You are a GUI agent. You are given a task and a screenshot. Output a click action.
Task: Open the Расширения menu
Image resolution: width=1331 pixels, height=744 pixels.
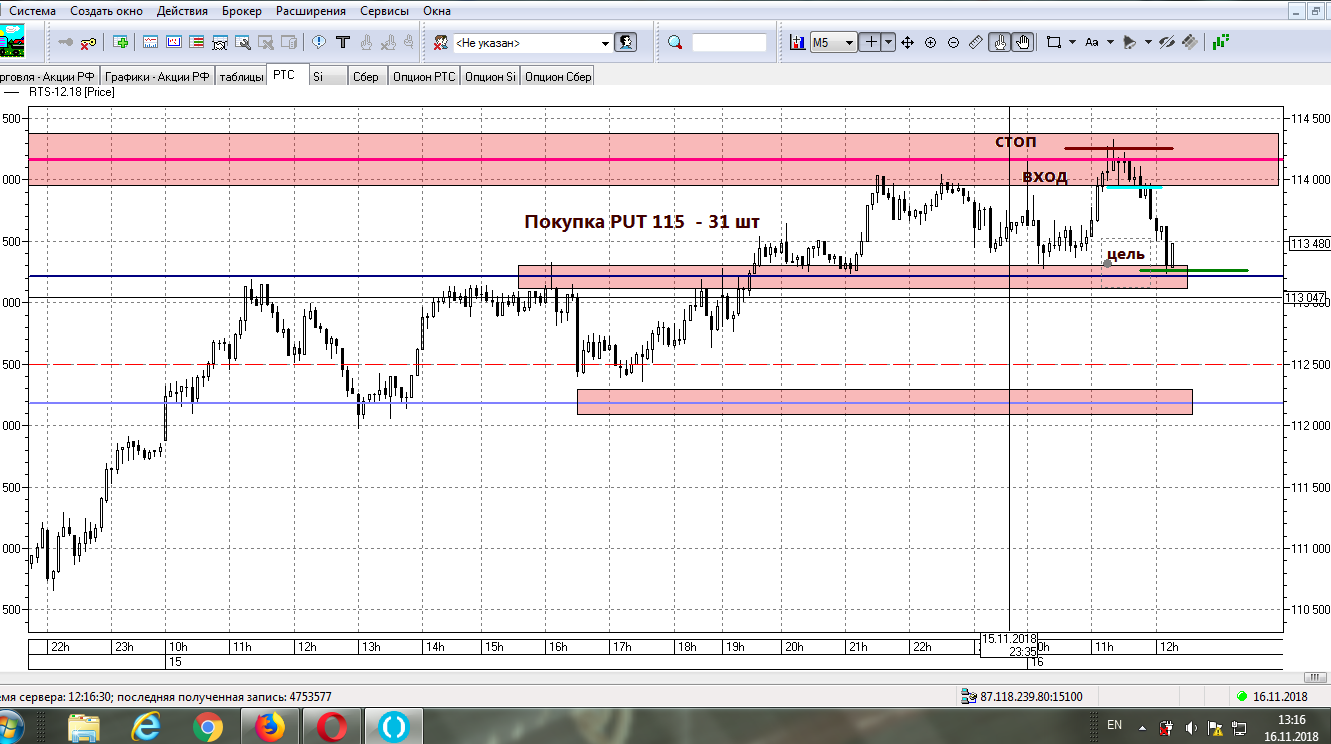tap(310, 11)
